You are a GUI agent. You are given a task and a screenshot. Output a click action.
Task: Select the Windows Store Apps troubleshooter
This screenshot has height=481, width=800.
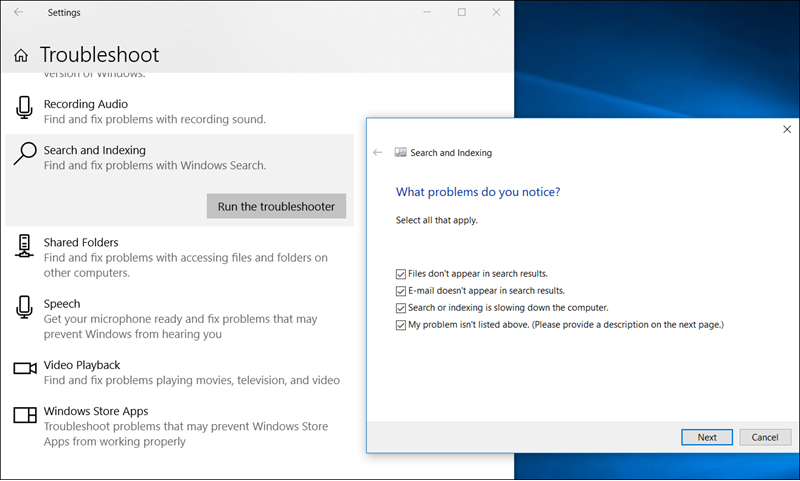179,426
